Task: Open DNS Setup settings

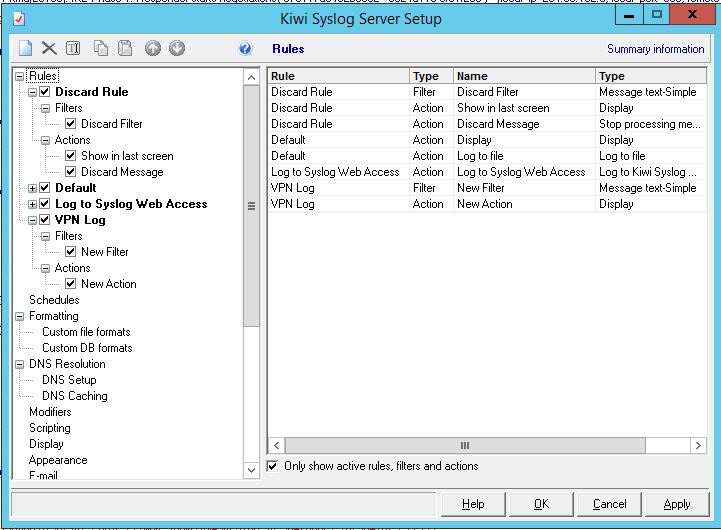Action: tap(69, 380)
